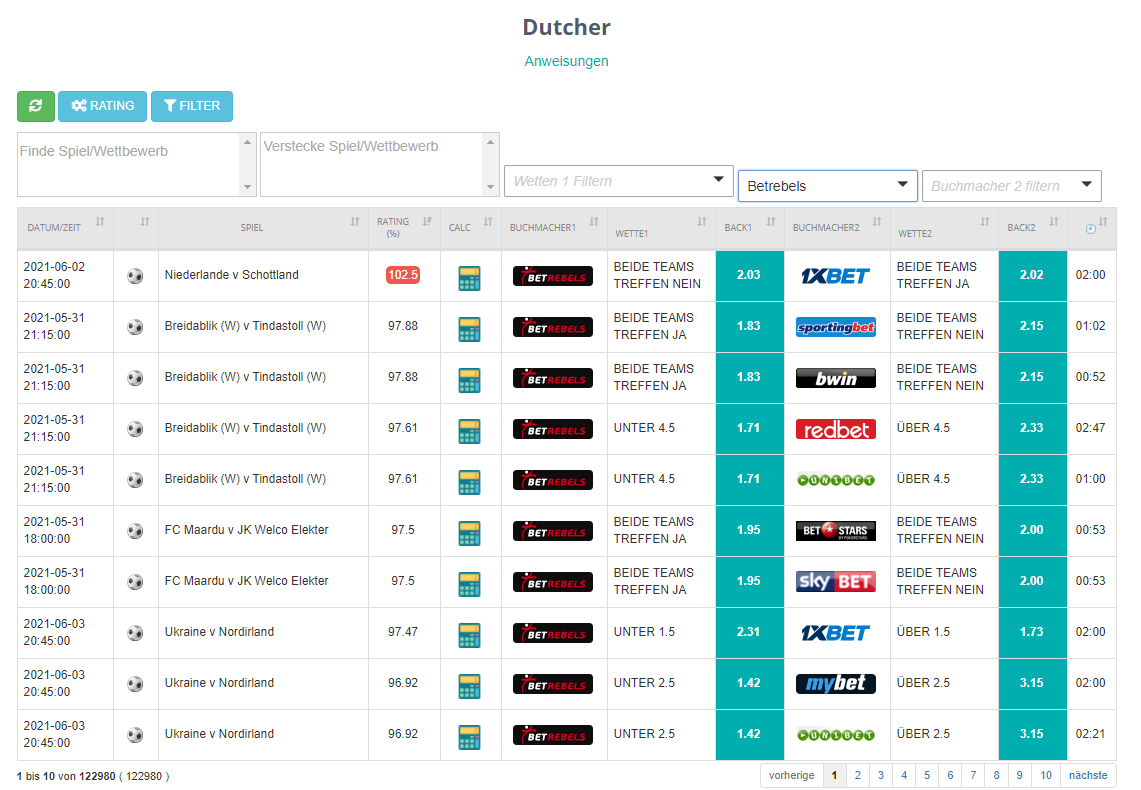Click the 1.73 back odds cell

[1033, 632]
